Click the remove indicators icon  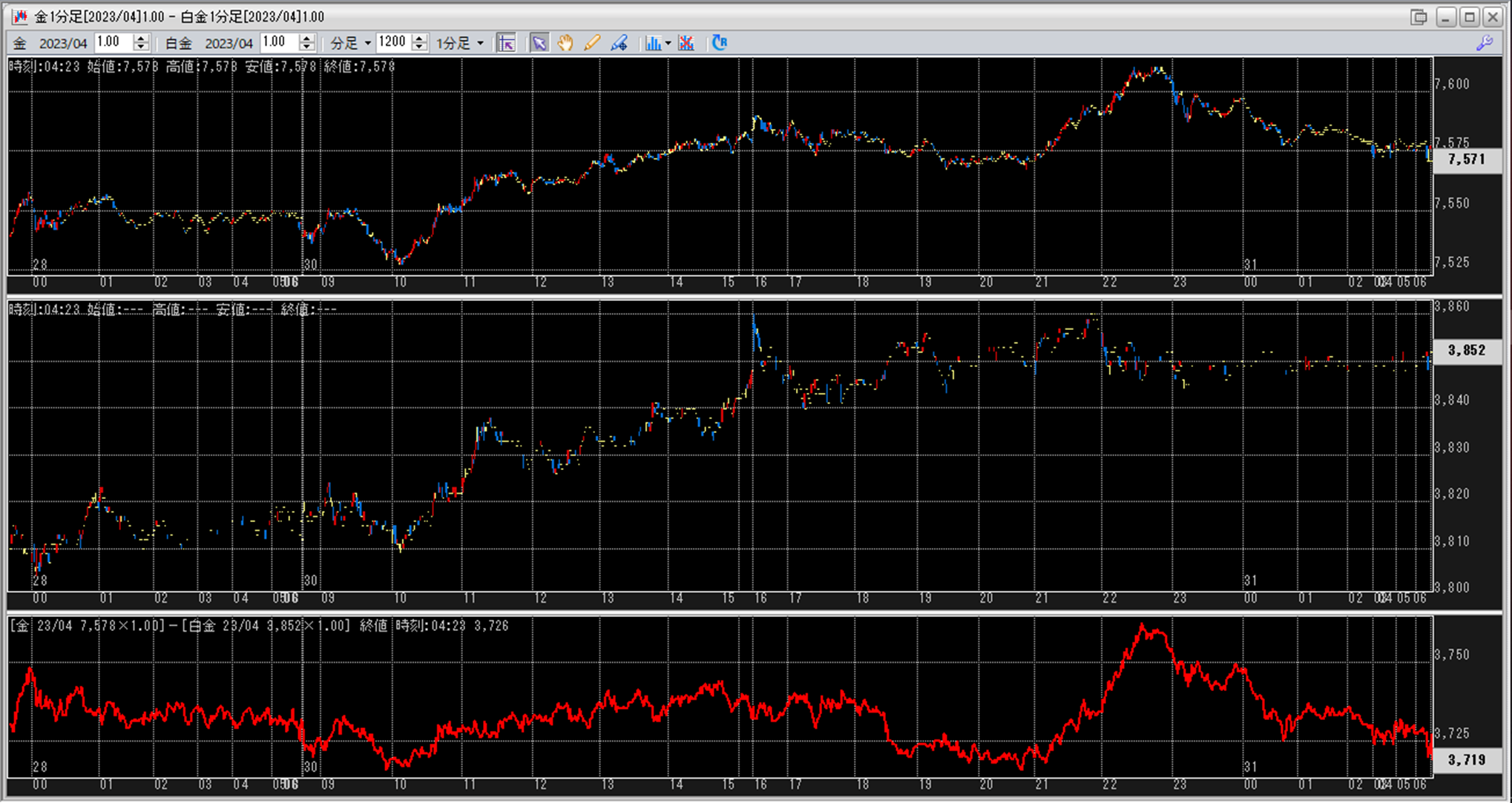tap(686, 43)
